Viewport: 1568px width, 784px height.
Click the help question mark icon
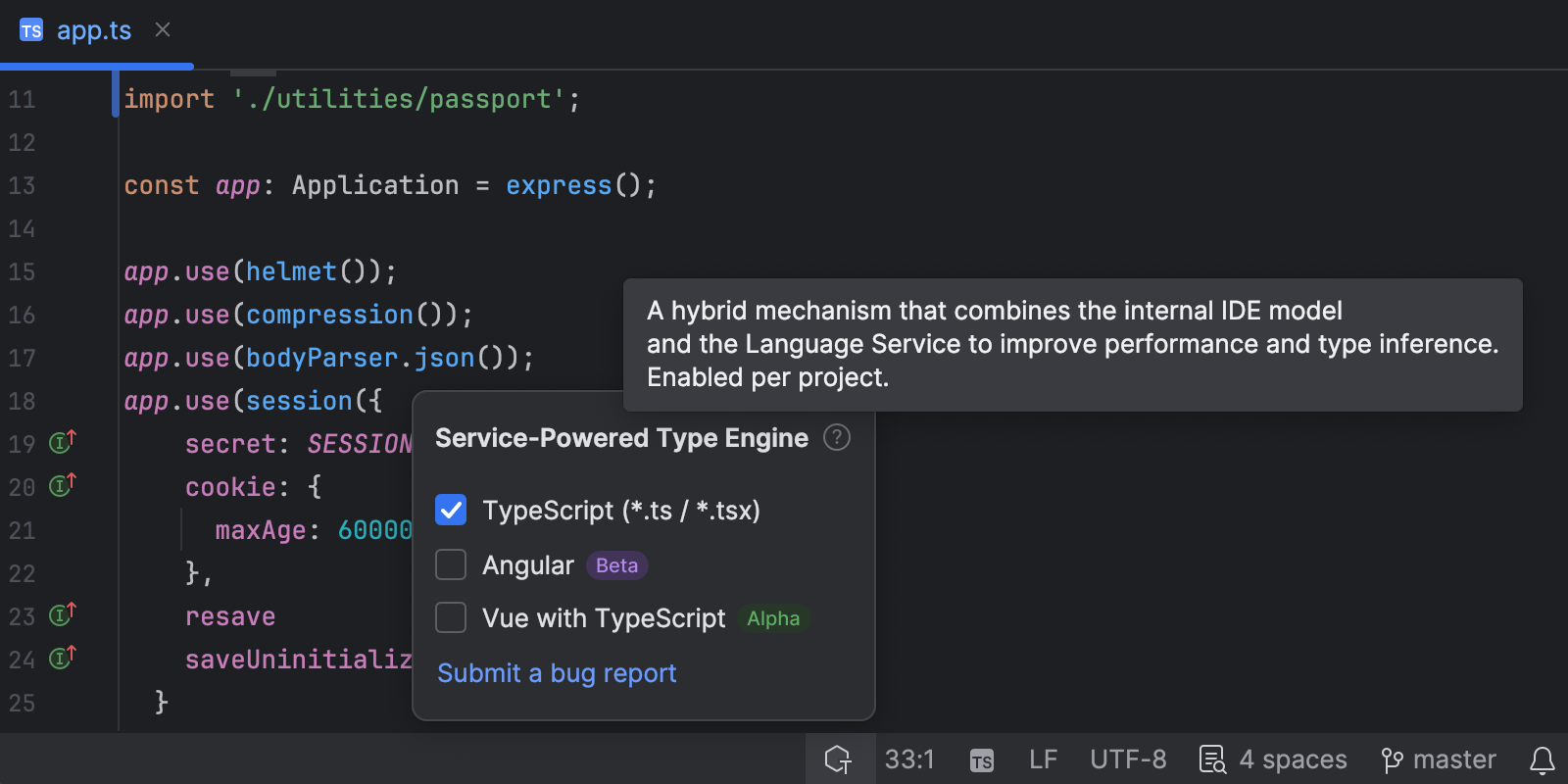tap(837, 437)
